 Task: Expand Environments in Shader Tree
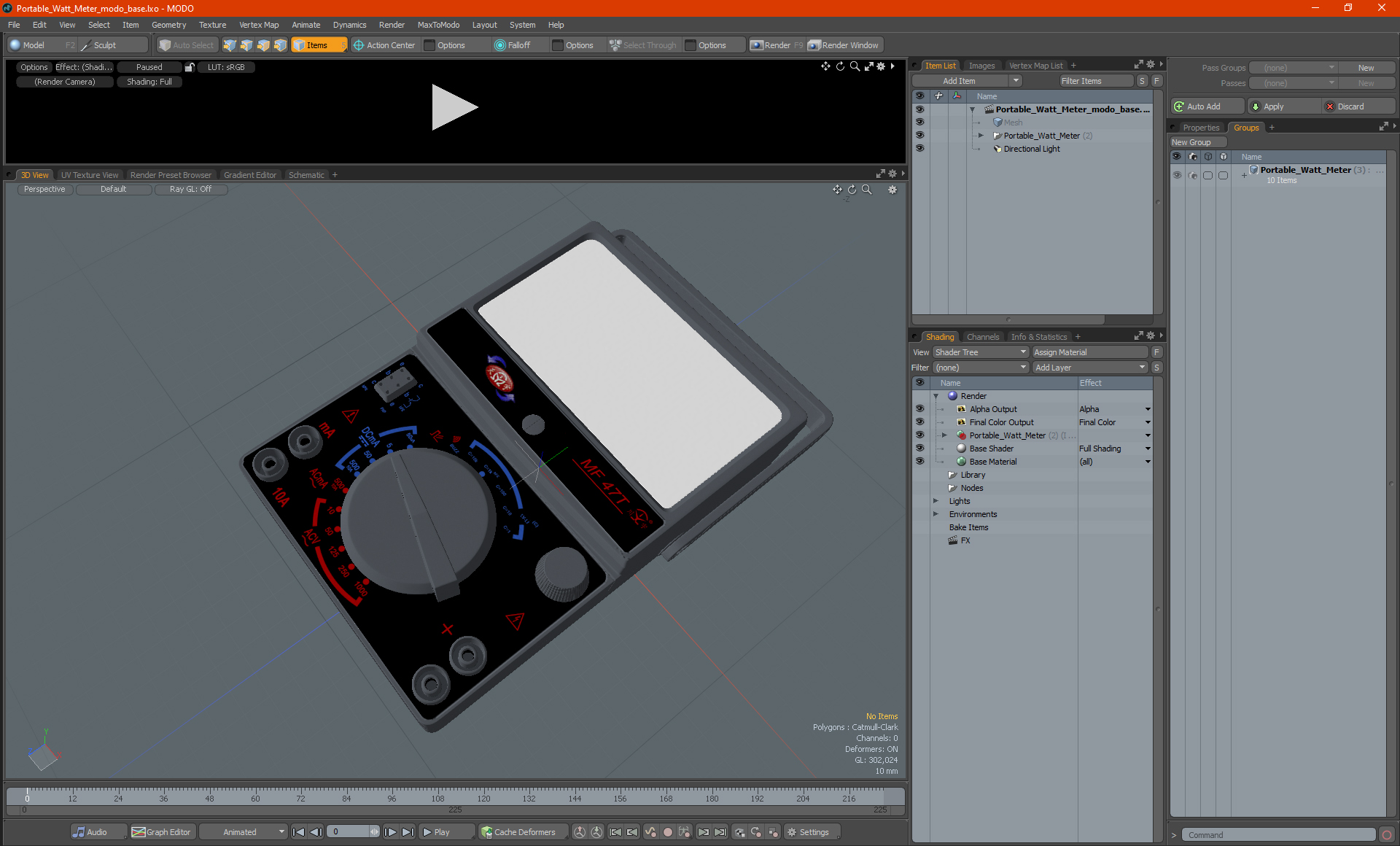tap(936, 514)
